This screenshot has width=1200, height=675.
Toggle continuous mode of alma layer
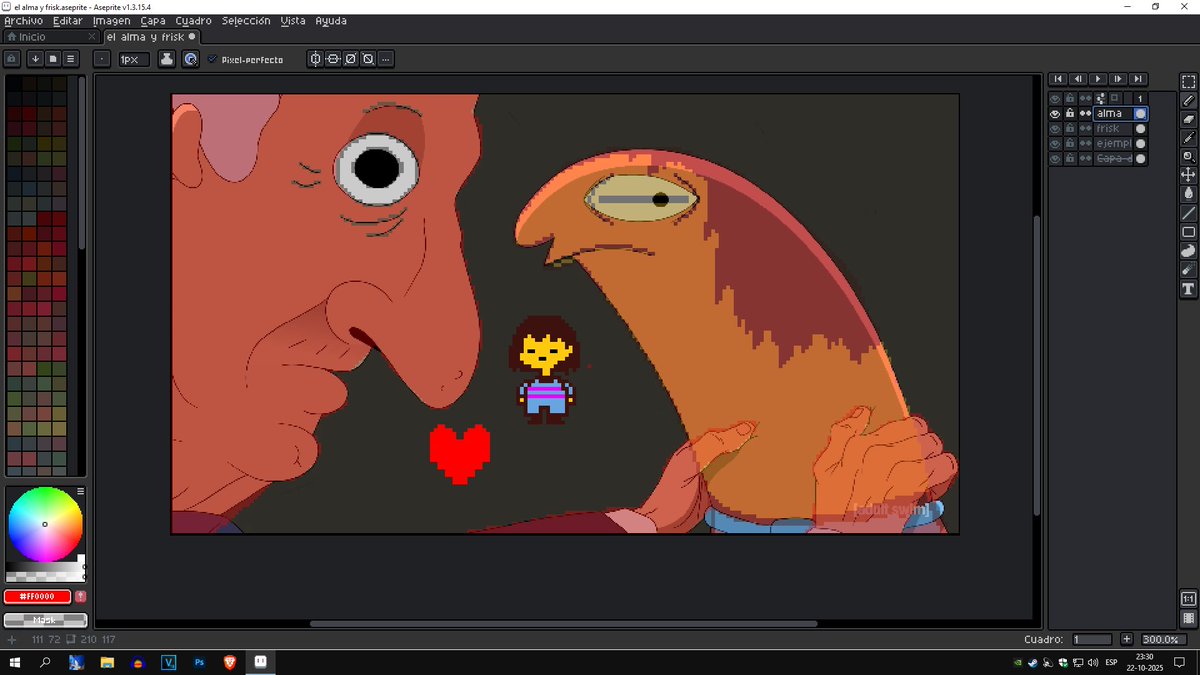pos(1085,114)
